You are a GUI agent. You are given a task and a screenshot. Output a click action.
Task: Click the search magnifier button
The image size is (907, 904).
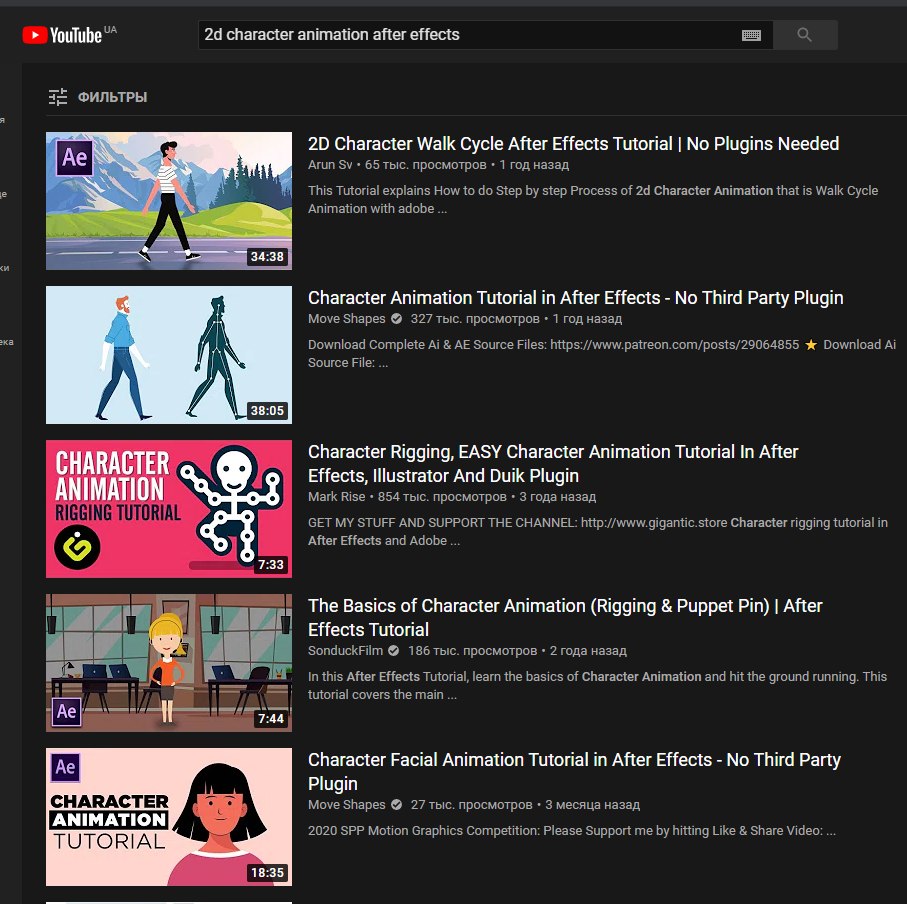point(805,35)
